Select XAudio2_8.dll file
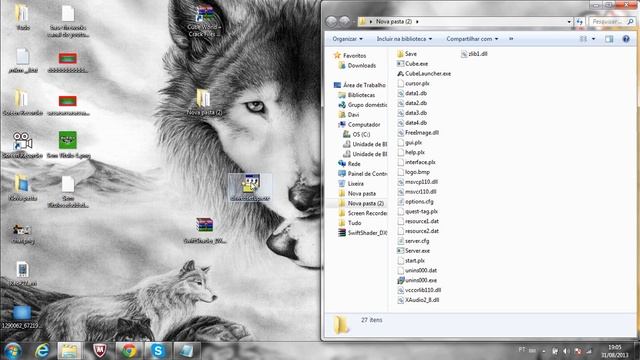640x360 pixels. (418, 300)
